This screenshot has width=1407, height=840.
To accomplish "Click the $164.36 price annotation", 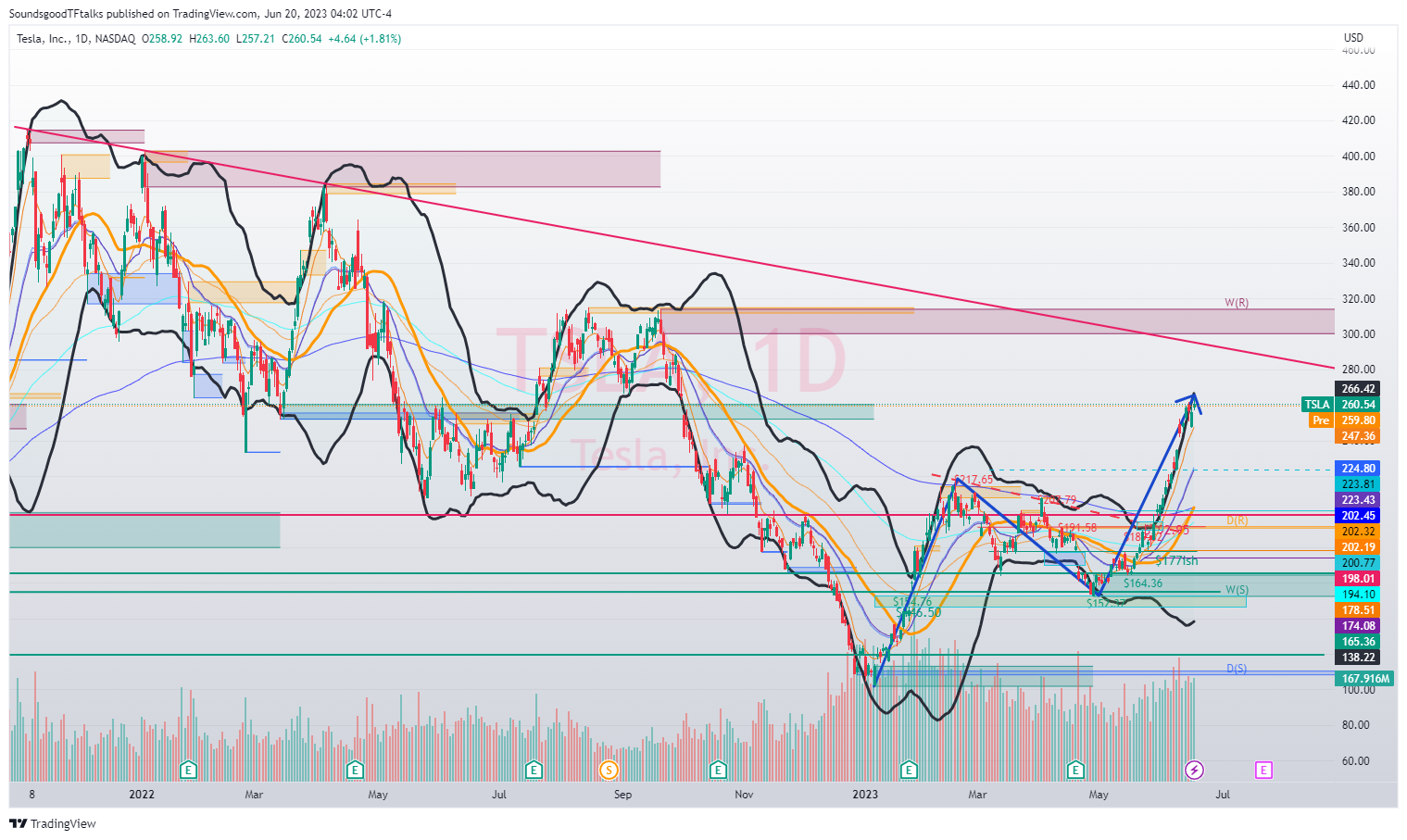I will click(x=1143, y=583).
